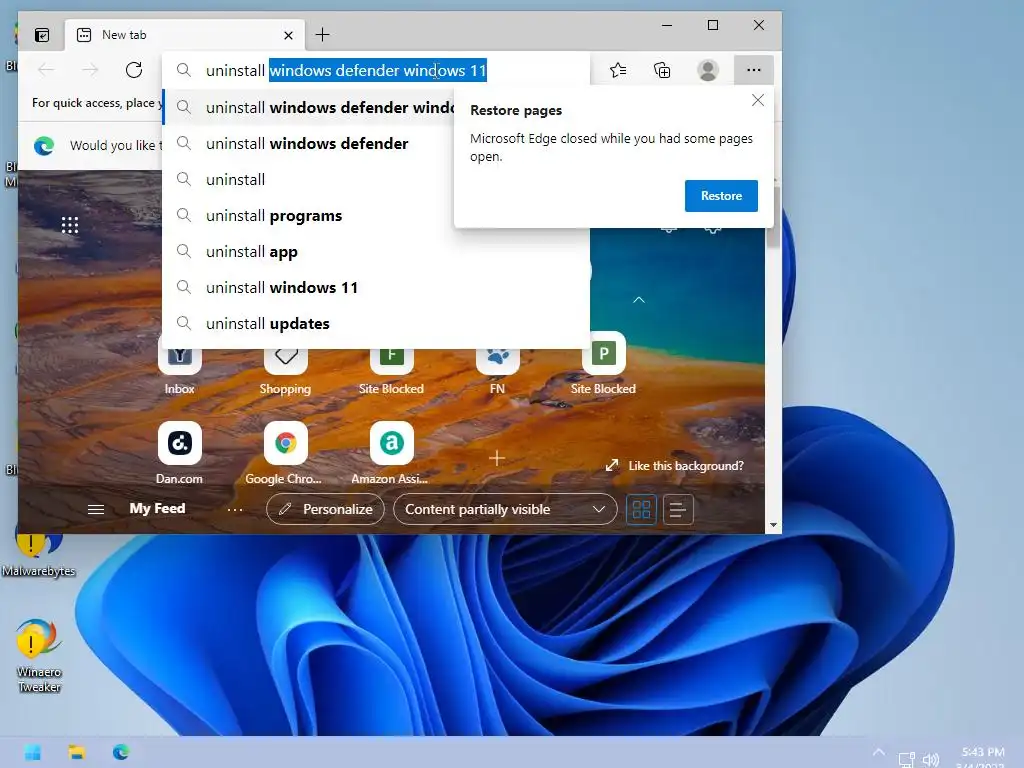The height and width of the screenshot is (768, 1024).
Task: Open the Amazon Assistant quick link tile
Action: [x=391, y=453]
